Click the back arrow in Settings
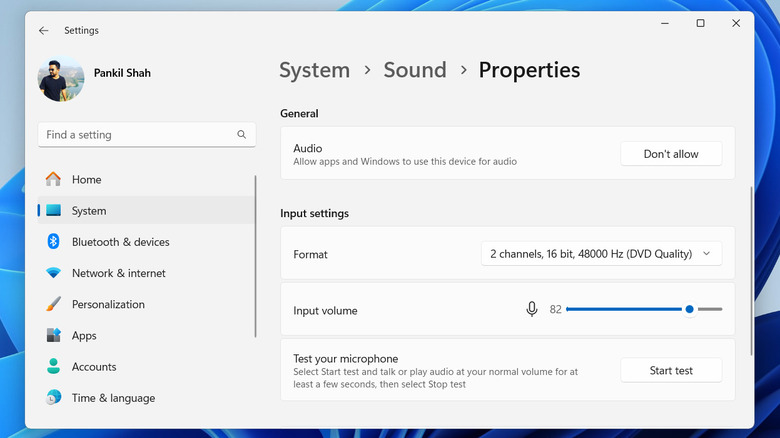Screen dimensions: 780x438 (x=44, y=31)
